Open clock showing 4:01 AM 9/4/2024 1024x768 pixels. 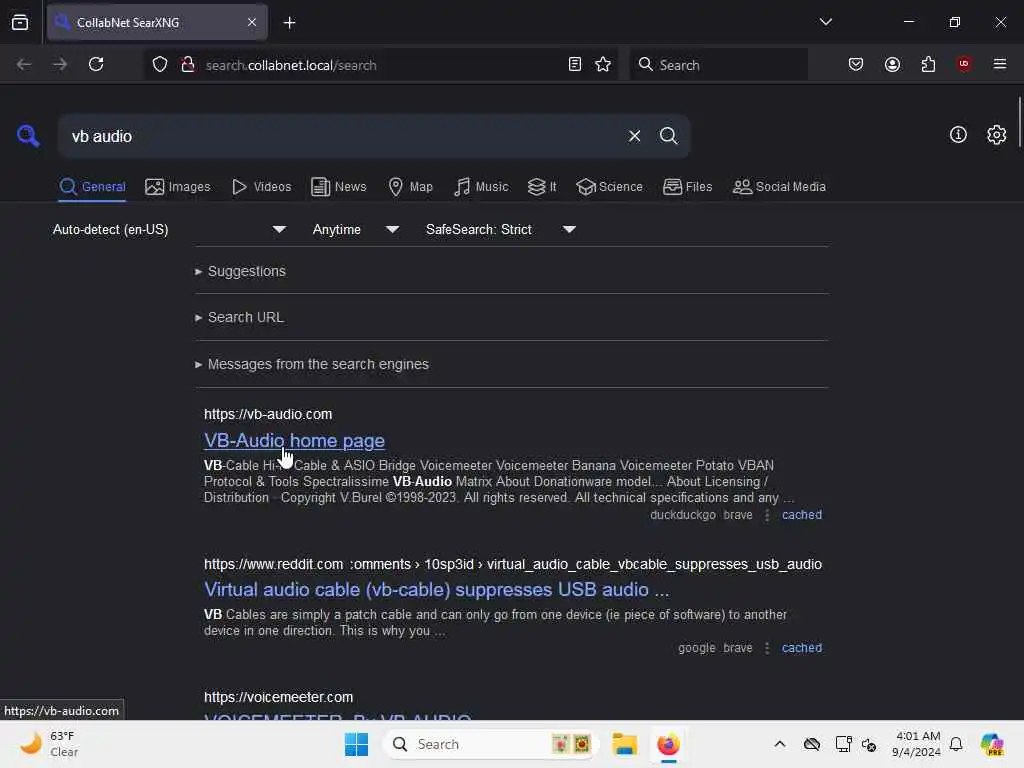[916, 744]
